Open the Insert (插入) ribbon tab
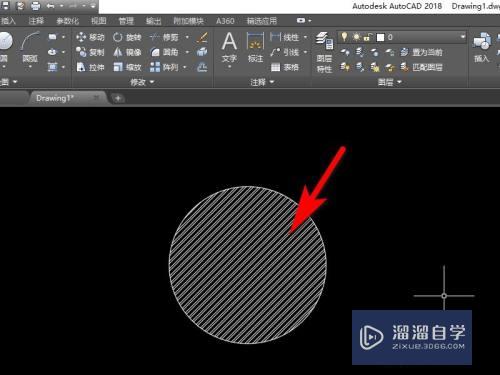This screenshot has height=375, width=500. pos(8,21)
